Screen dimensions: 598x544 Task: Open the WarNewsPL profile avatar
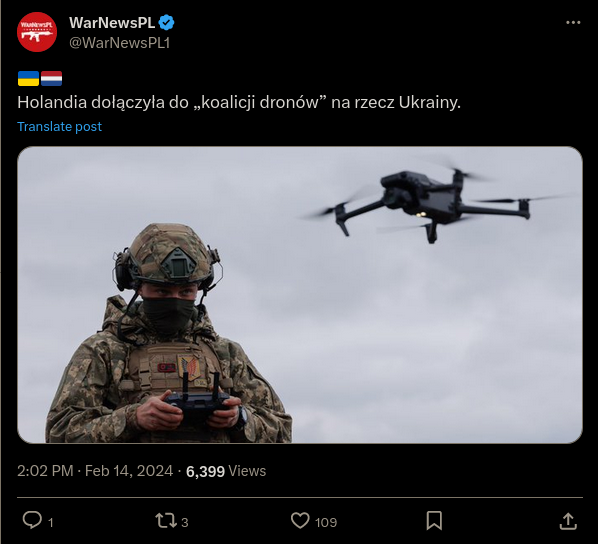[37, 32]
